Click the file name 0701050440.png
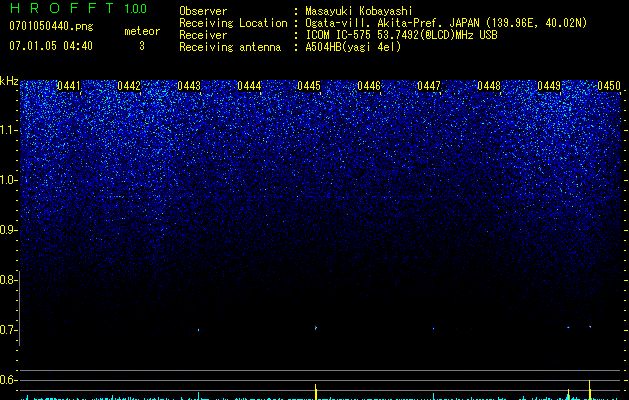The width and height of the screenshot is (629, 400). pos(51,27)
